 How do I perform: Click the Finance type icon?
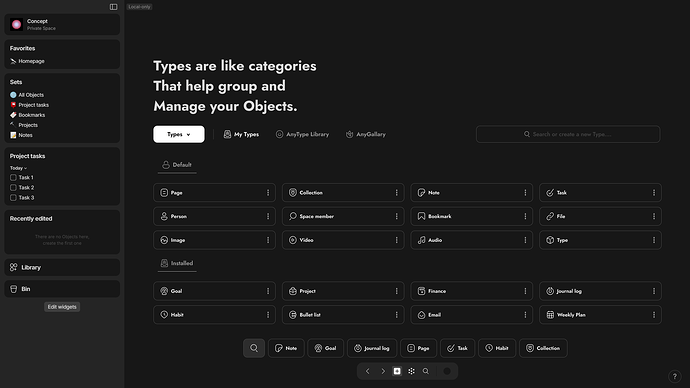pyautogui.click(x=422, y=291)
